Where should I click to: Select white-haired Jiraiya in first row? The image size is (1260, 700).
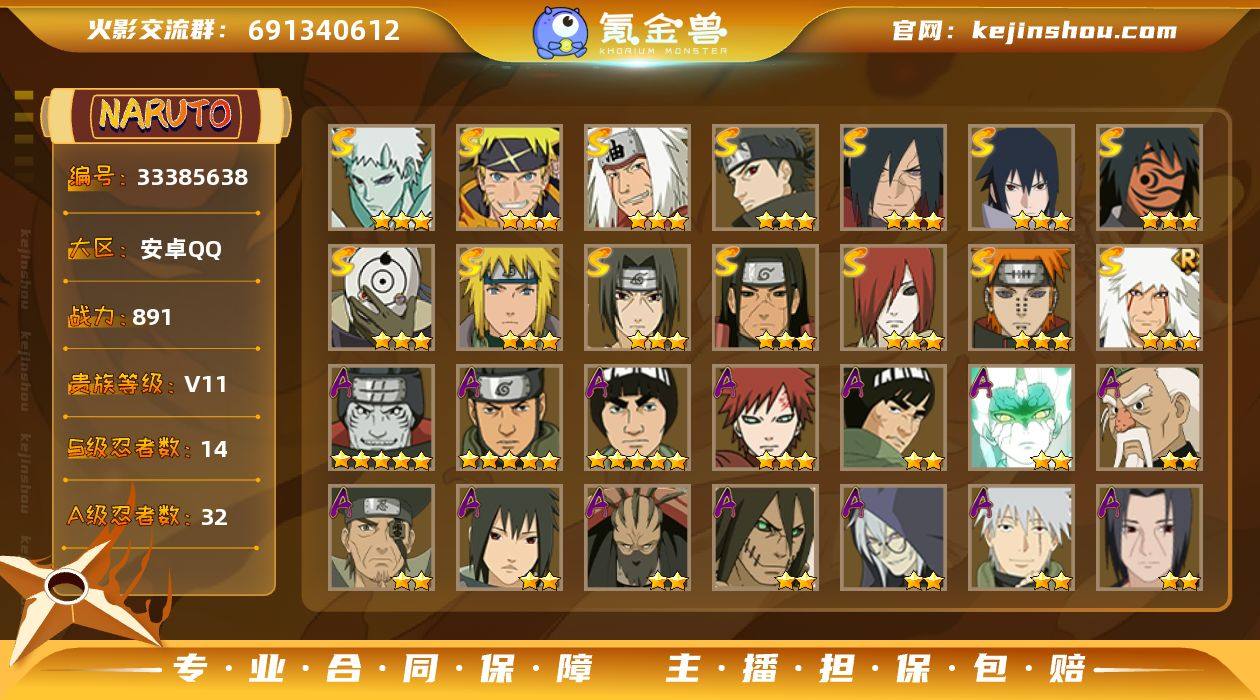tap(638, 178)
